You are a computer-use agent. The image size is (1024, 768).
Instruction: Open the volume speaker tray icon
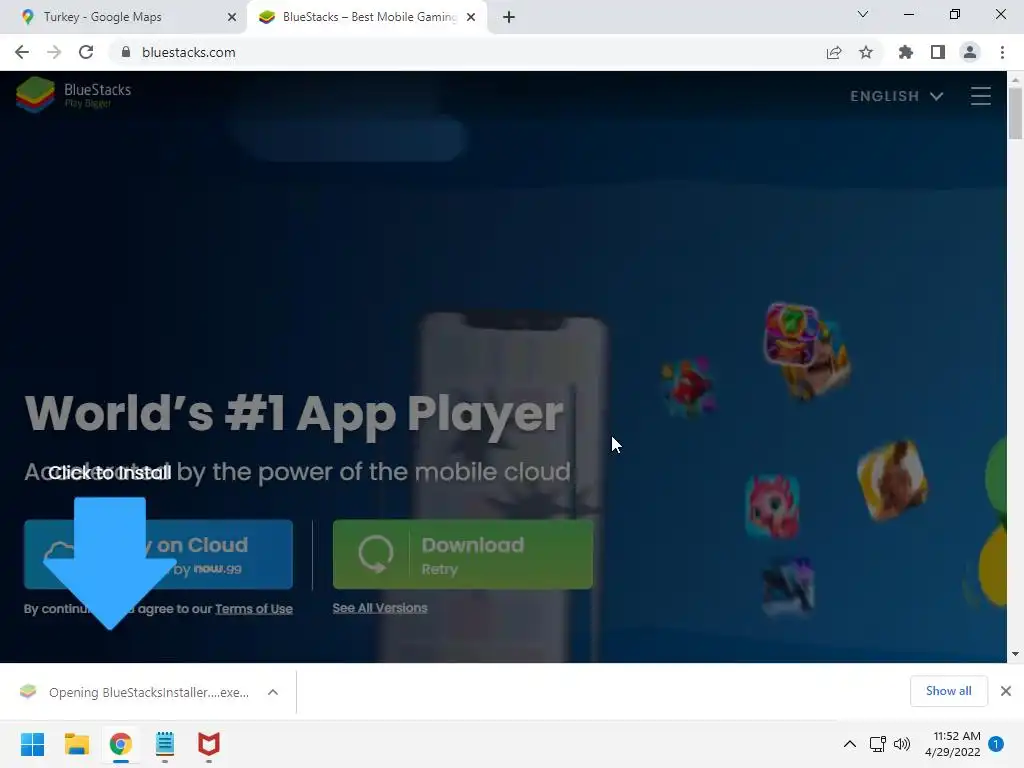coord(902,744)
